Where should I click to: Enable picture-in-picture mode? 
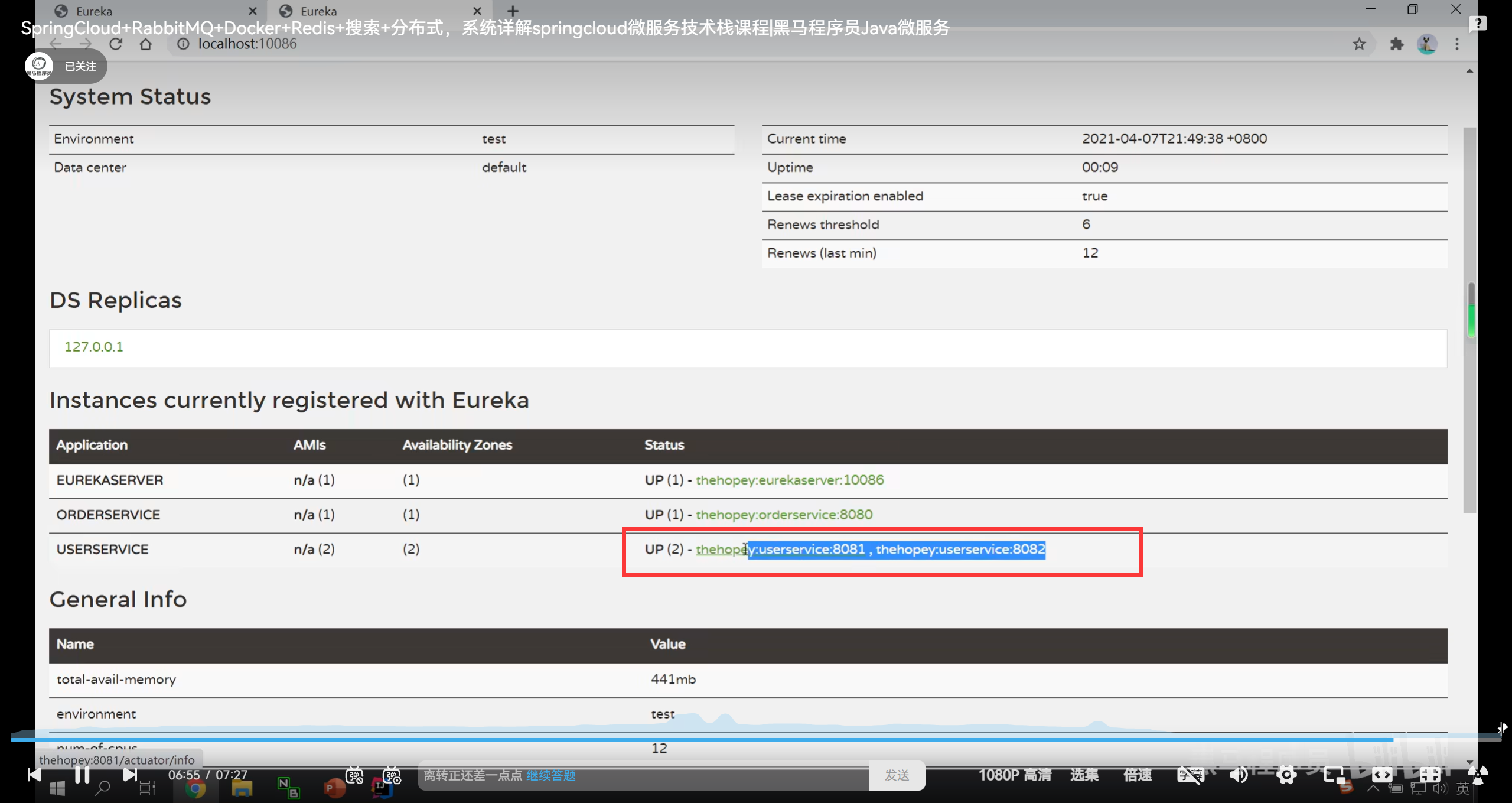coord(1334,775)
